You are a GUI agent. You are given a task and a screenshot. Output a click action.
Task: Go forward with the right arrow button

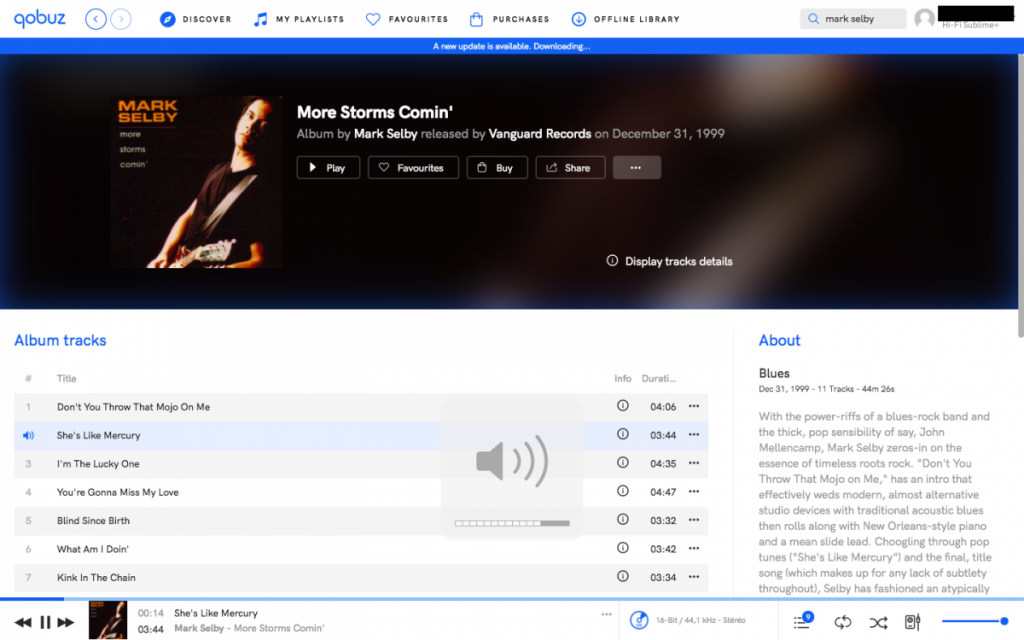[x=121, y=19]
